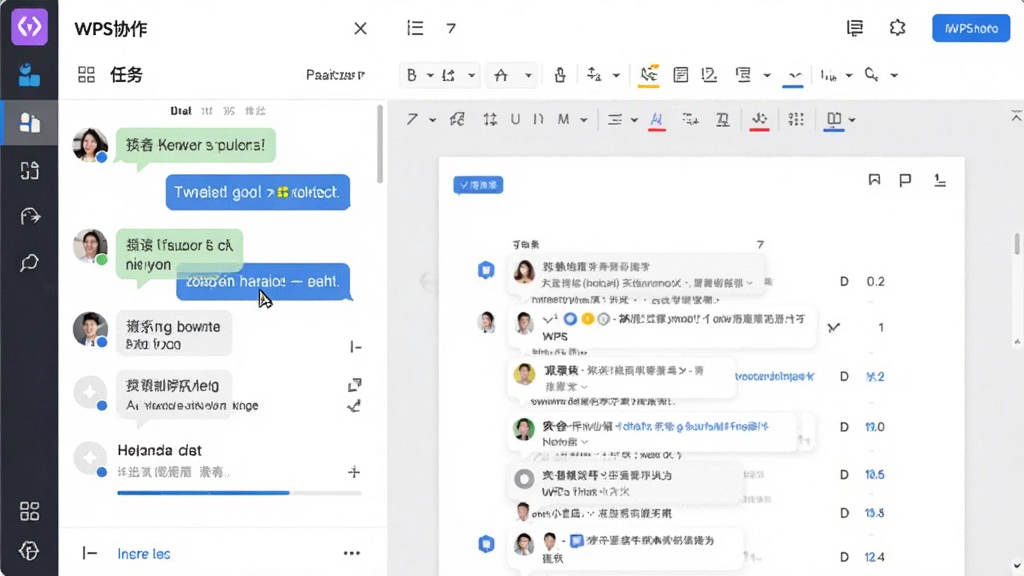Click the checkmark beside value 1
The width and height of the screenshot is (1024, 576).
click(833, 327)
